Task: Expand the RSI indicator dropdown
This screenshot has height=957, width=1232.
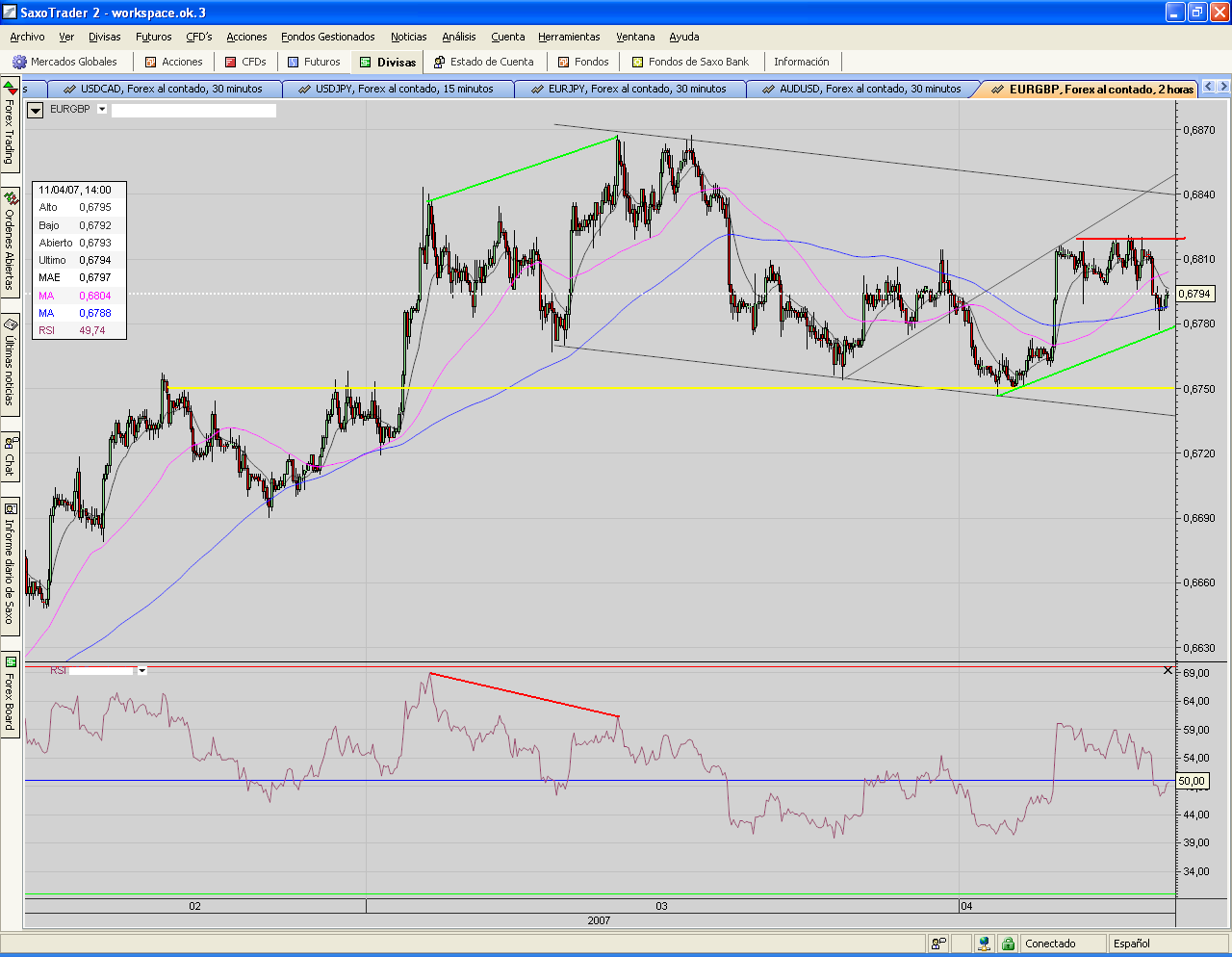Action: 142,670
